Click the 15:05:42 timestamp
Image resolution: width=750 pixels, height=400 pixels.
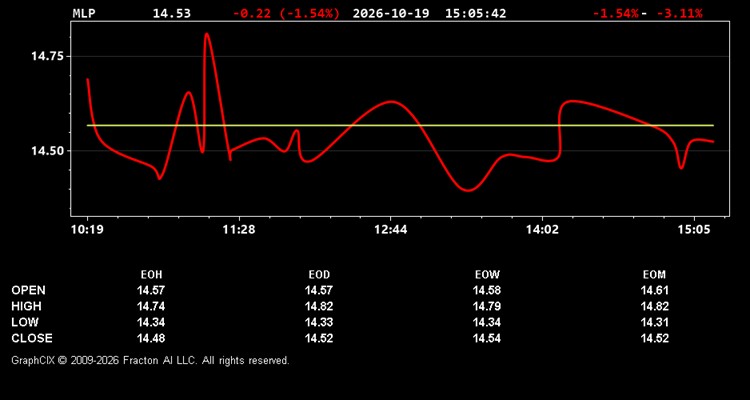475,13
